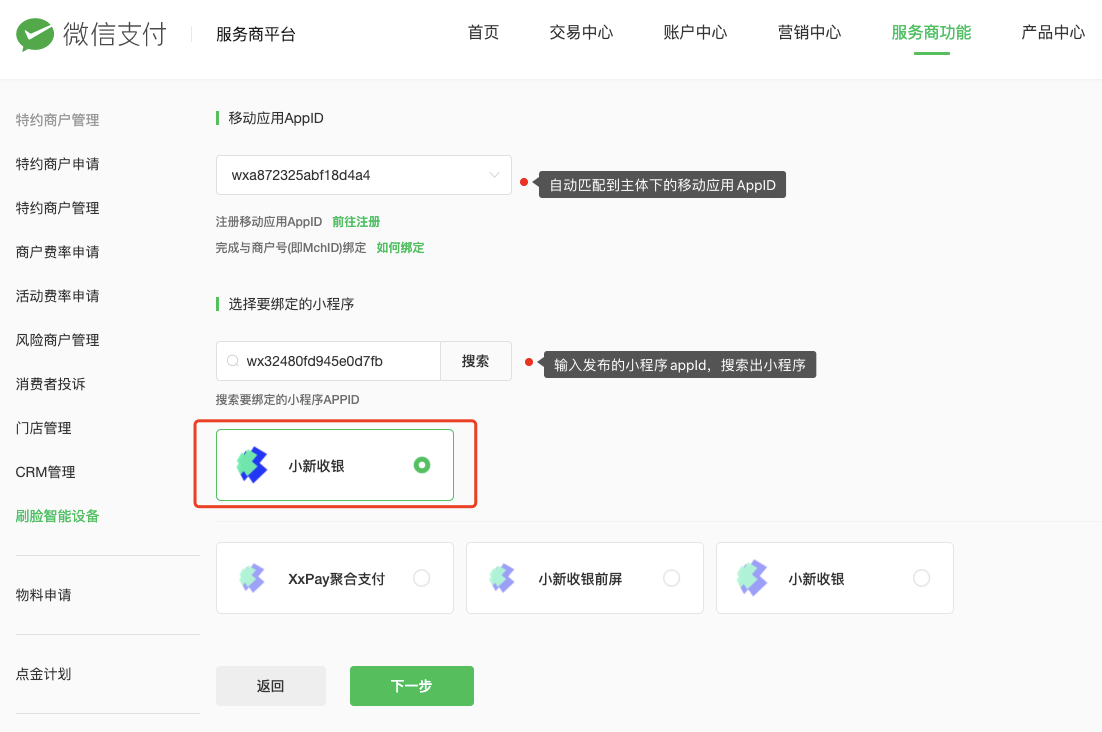Open 服务商功能 tab
The image size is (1102, 732).
[931, 32]
